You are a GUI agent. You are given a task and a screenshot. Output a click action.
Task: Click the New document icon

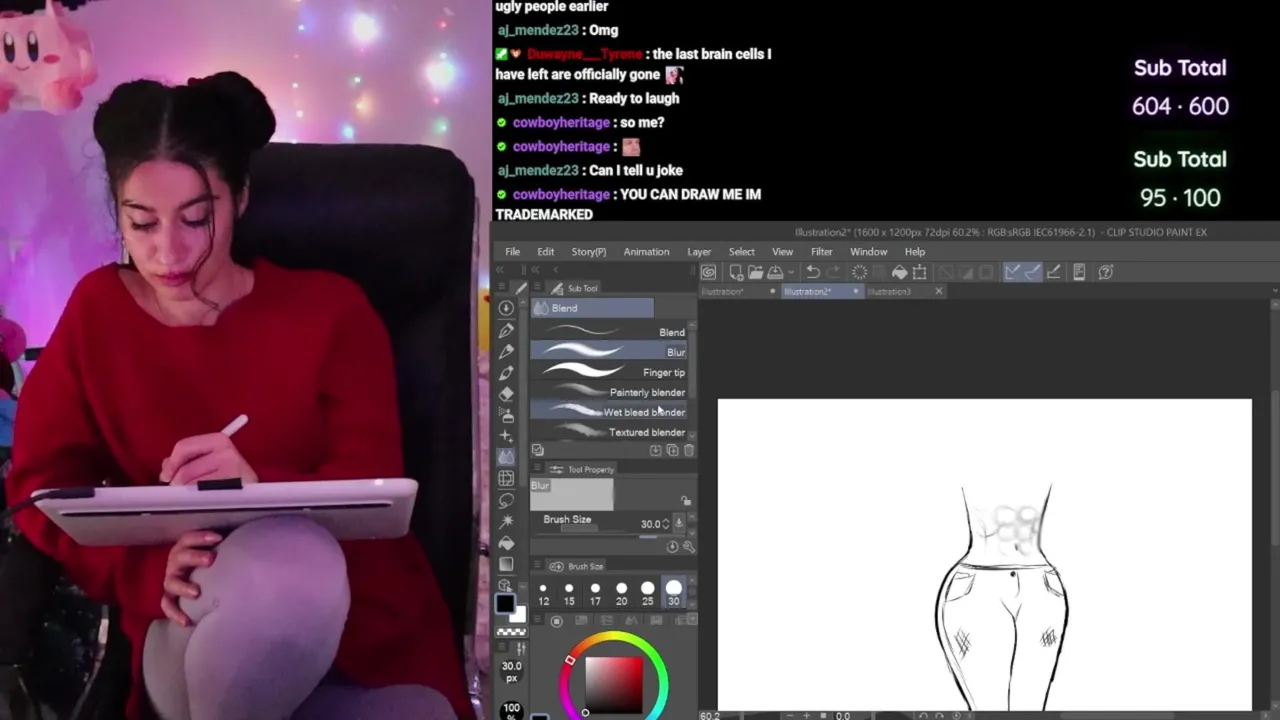[x=736, y=272]
